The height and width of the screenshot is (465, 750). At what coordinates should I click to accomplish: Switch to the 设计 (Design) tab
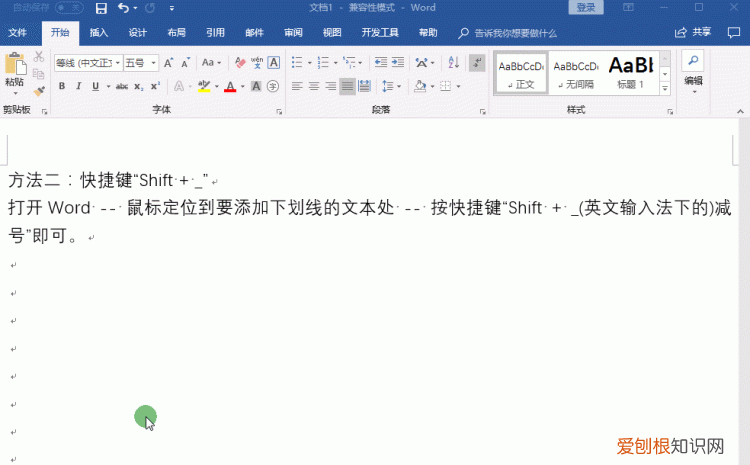pyautogui.click(x=137, y=33)
